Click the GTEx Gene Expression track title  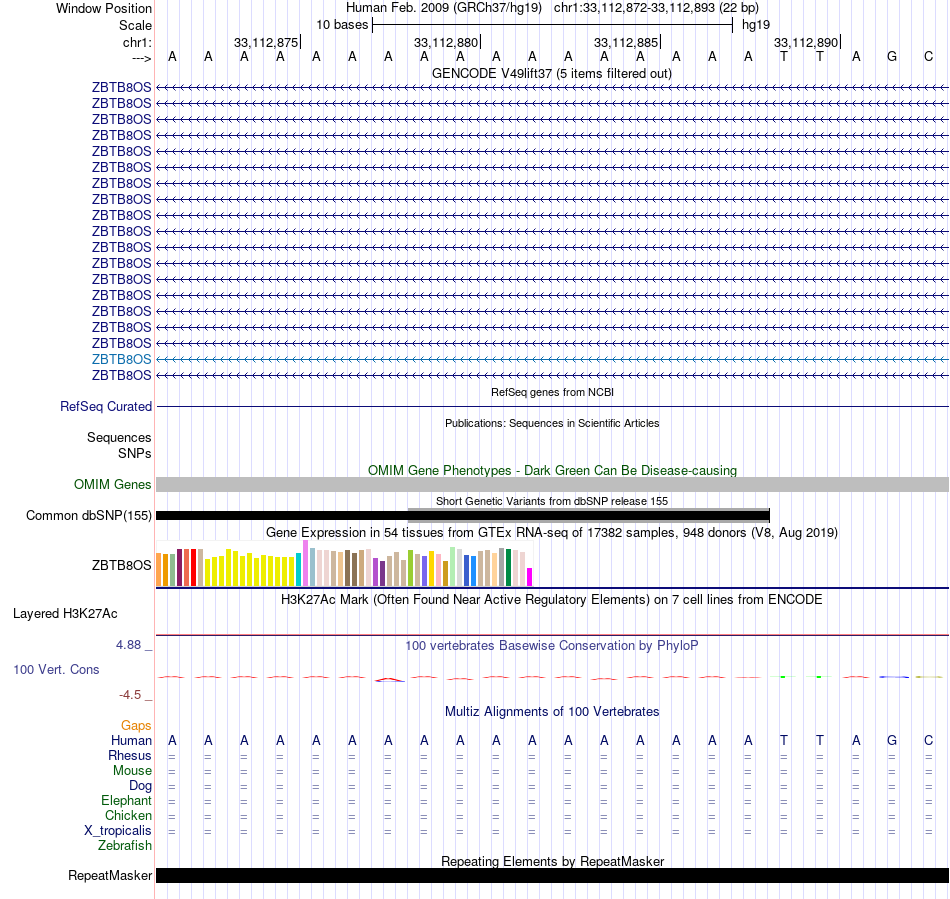pyautogui.click(x=552, y=532)
